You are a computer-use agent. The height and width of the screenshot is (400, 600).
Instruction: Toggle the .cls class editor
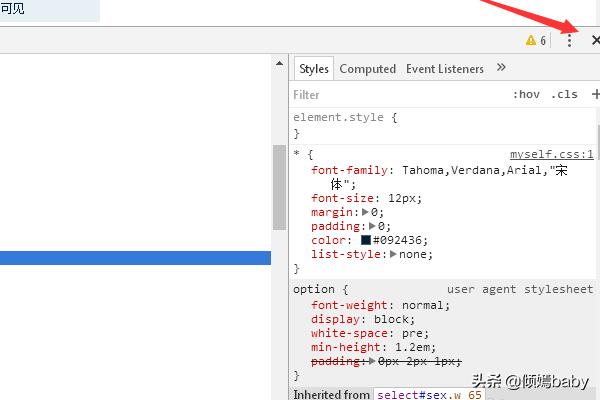(564, 94)
